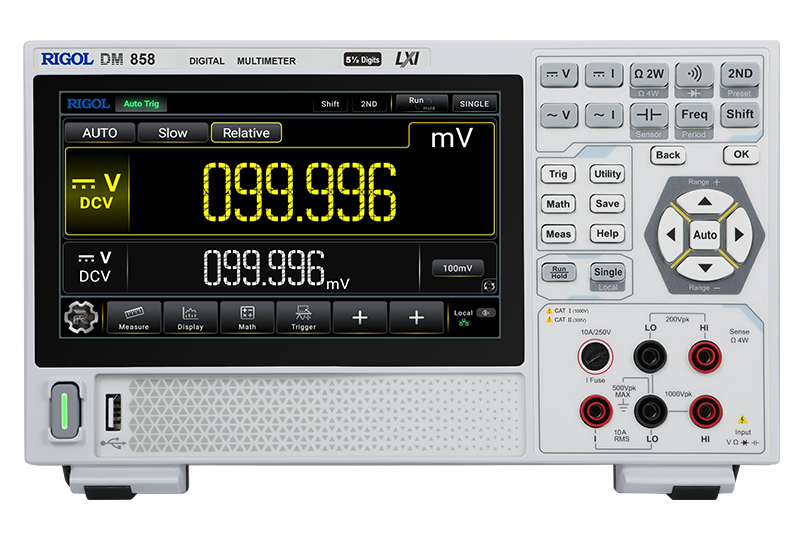Viewport: 800px width, 533px height.
Task: Tap the Math item in bottom bar
Action: coord(247,317)
